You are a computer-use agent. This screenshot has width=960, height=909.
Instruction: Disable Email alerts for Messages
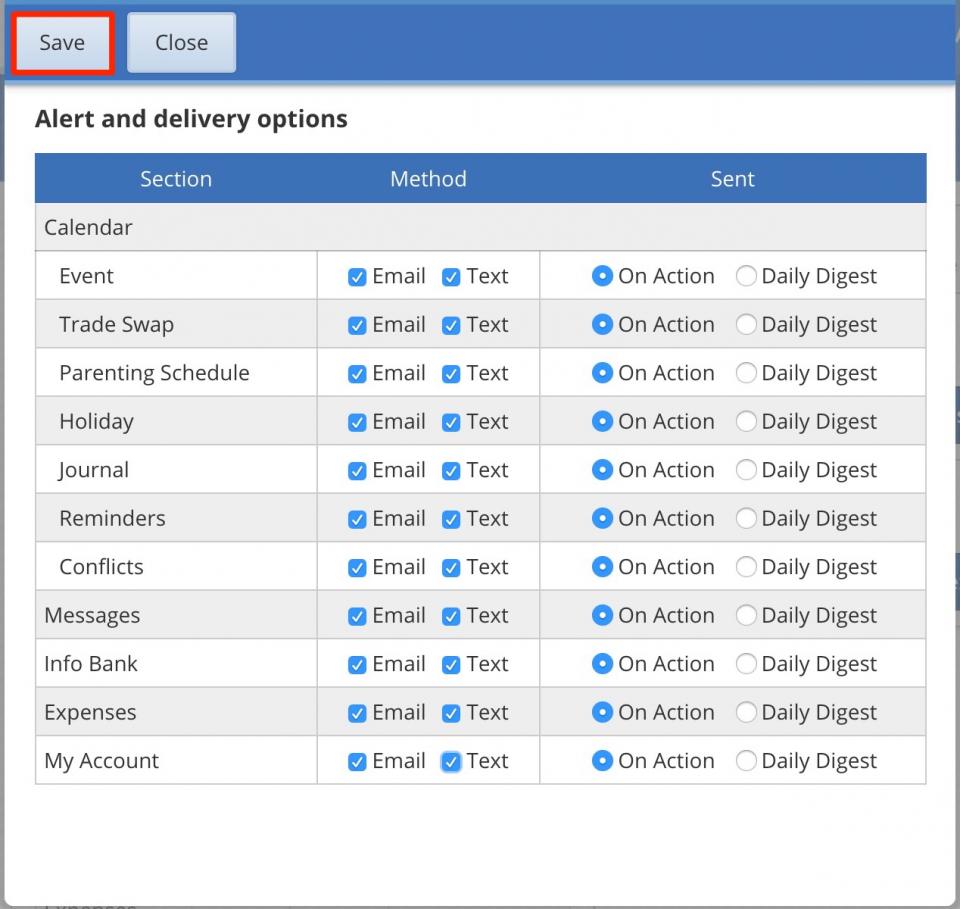(357, 616)
